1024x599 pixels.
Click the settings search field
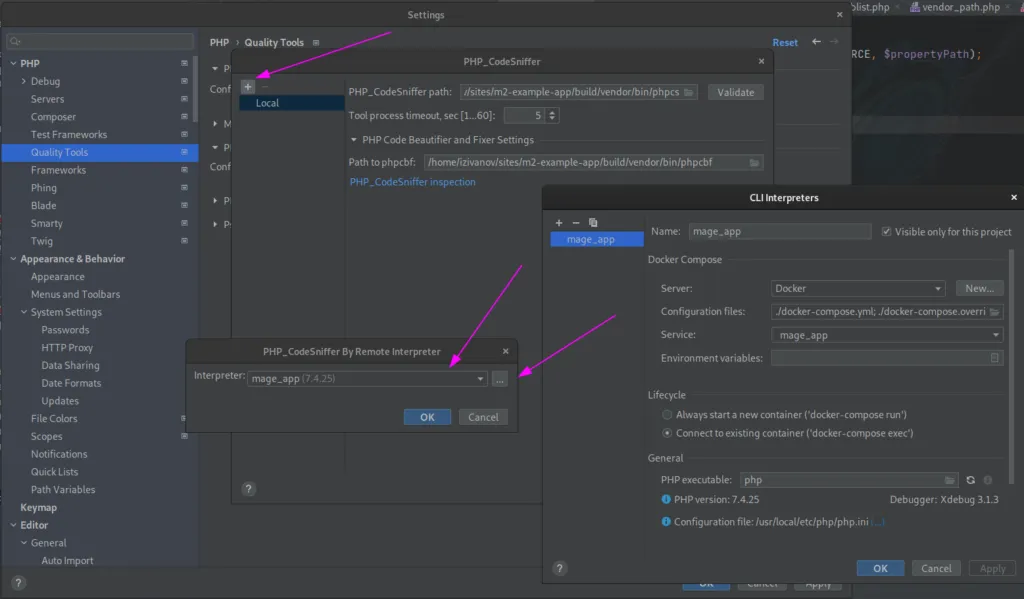[x=99, y=41]
